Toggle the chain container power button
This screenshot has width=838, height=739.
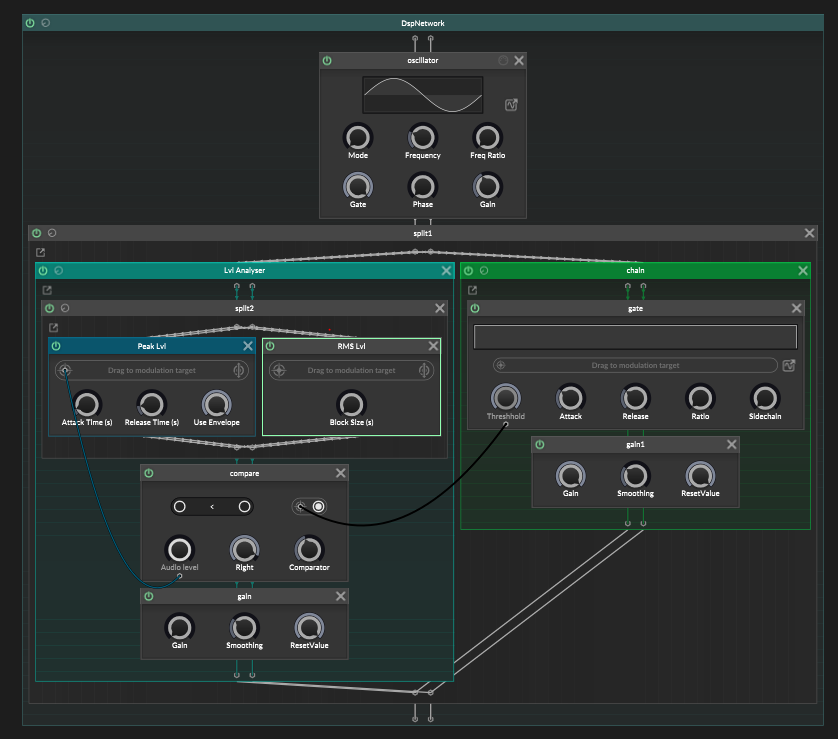[x=469, y=270]
